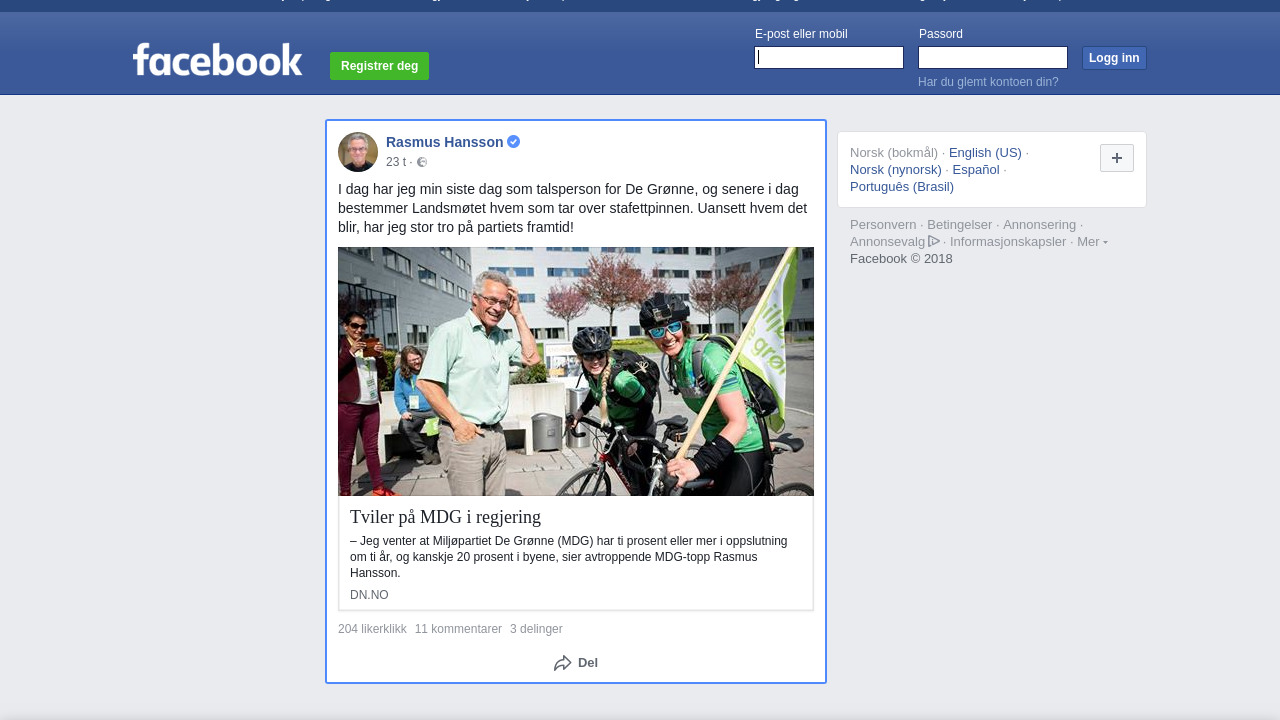Open the Informasjonskapsler footer link
1280x720 pixels.
[1008, 242]
